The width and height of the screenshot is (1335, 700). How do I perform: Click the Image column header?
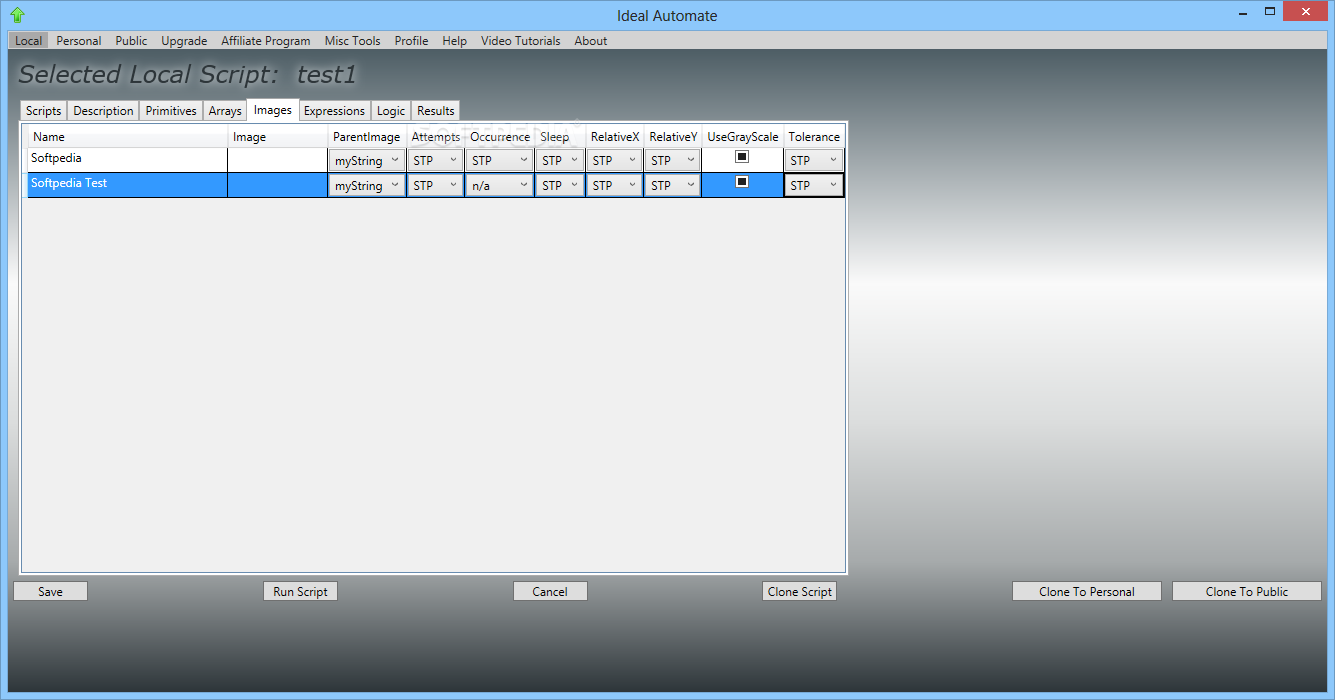(277, 137)
